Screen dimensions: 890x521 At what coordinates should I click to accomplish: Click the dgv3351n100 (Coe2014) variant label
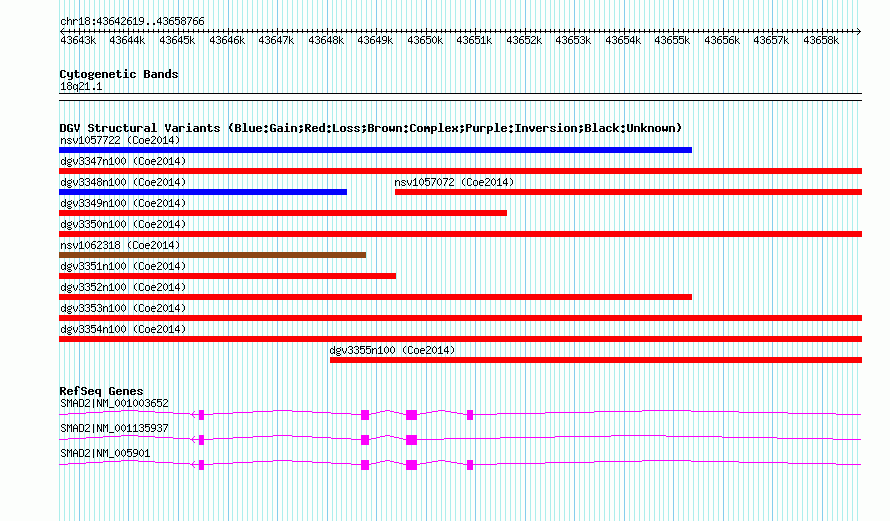(123, 266)
